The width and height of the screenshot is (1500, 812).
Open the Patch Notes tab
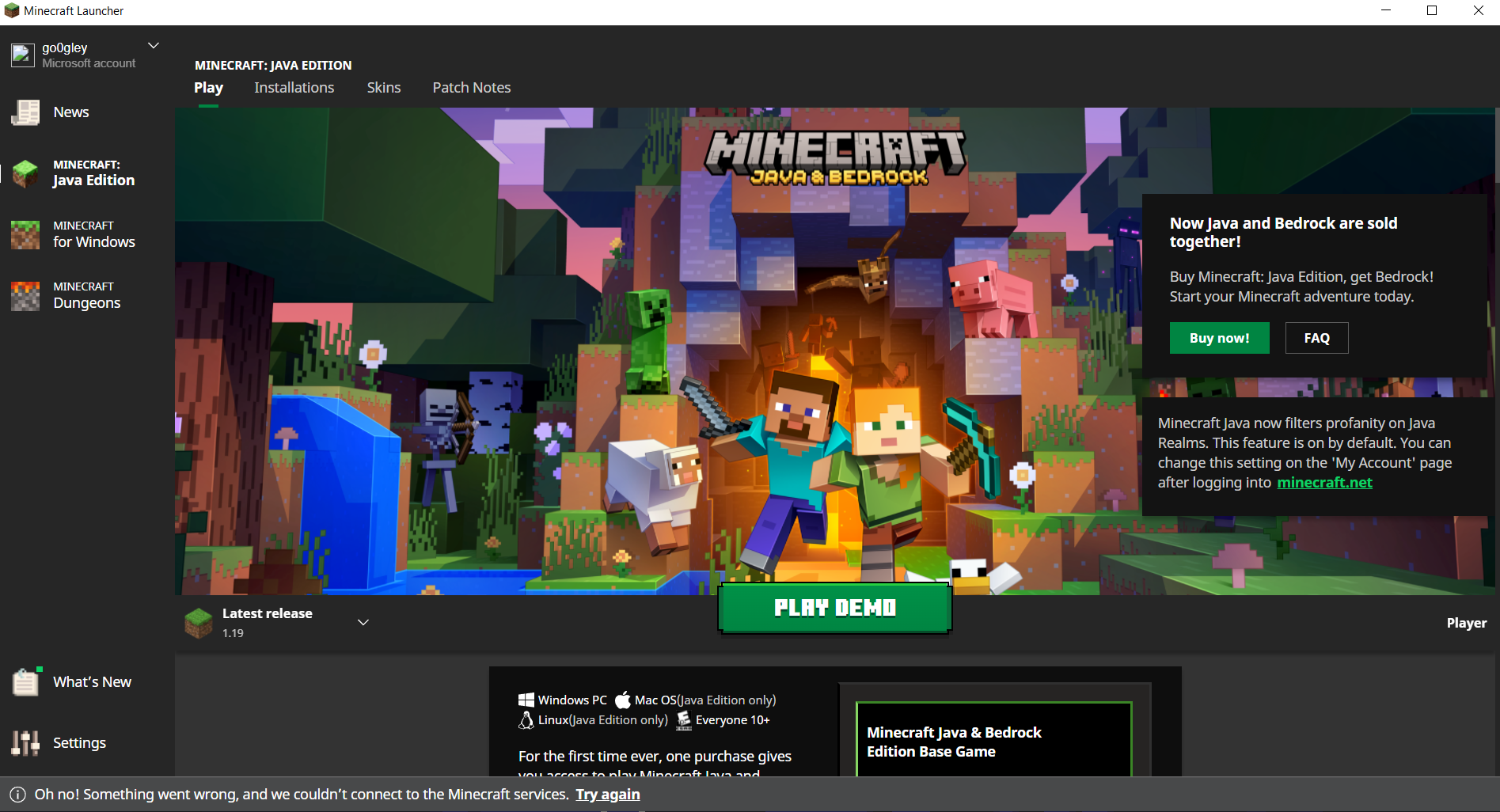(471, 88)
